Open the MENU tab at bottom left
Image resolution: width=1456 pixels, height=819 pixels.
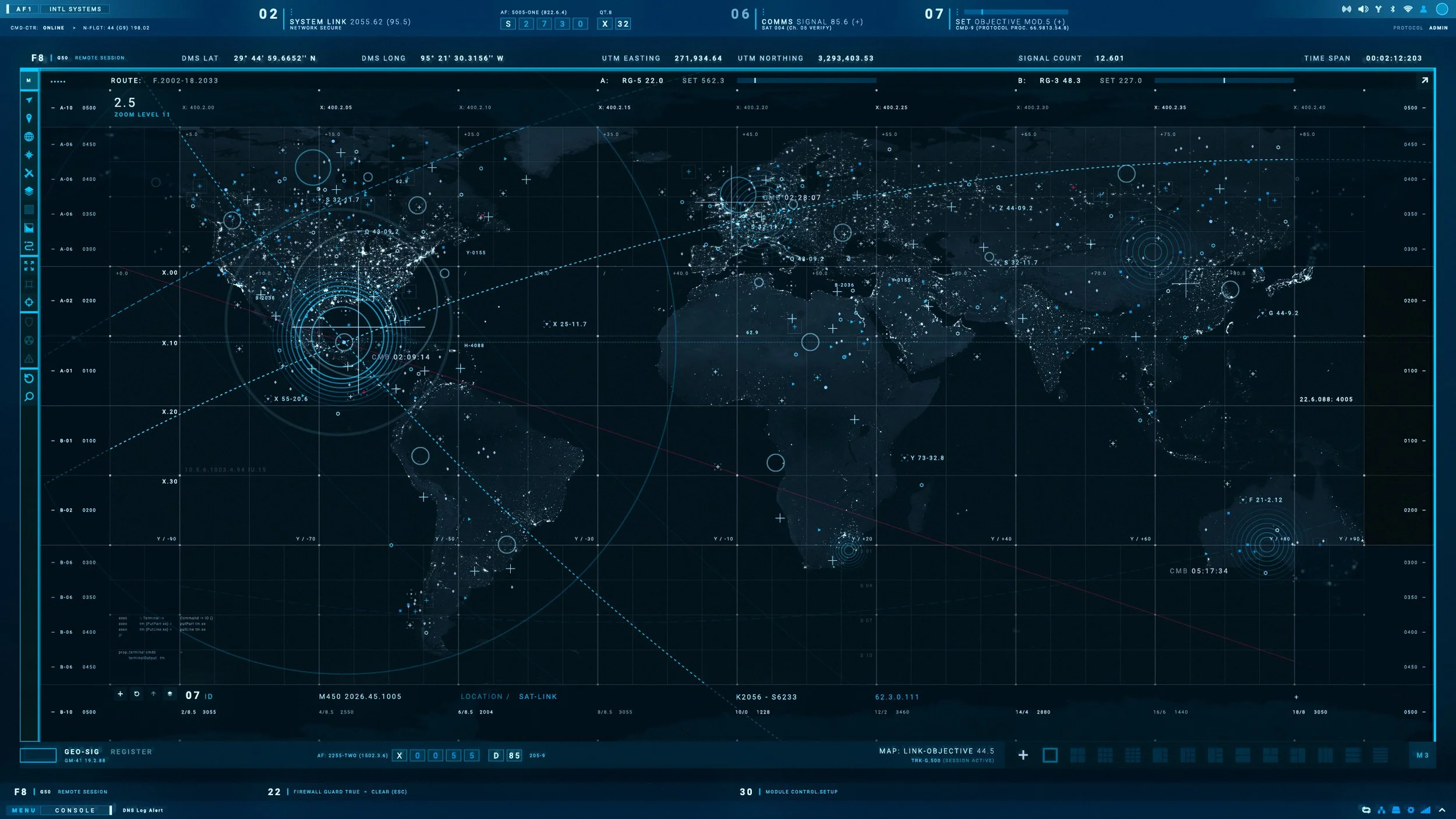pos(24,810)
